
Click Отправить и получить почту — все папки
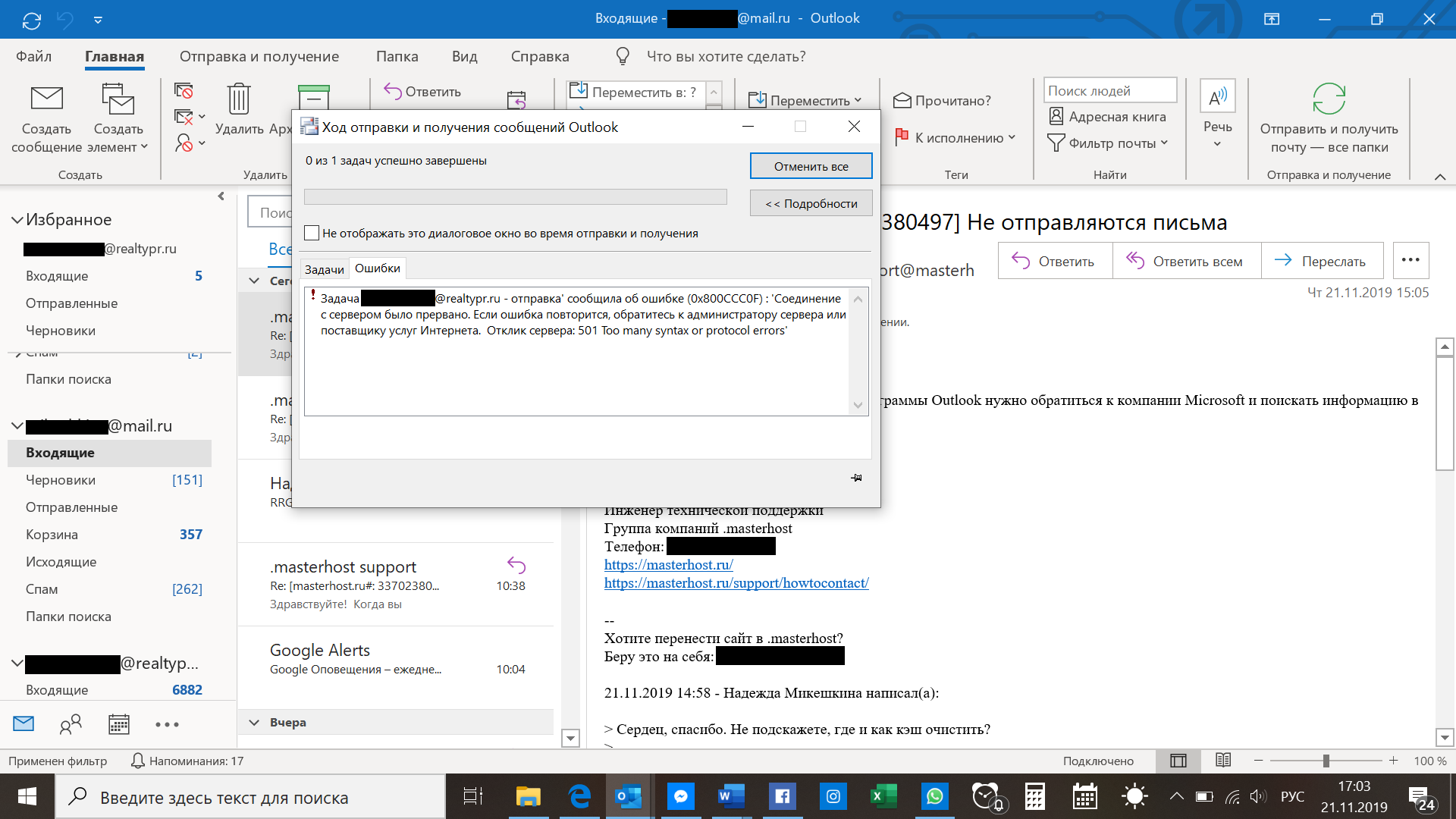click(x=1329, y=119)
